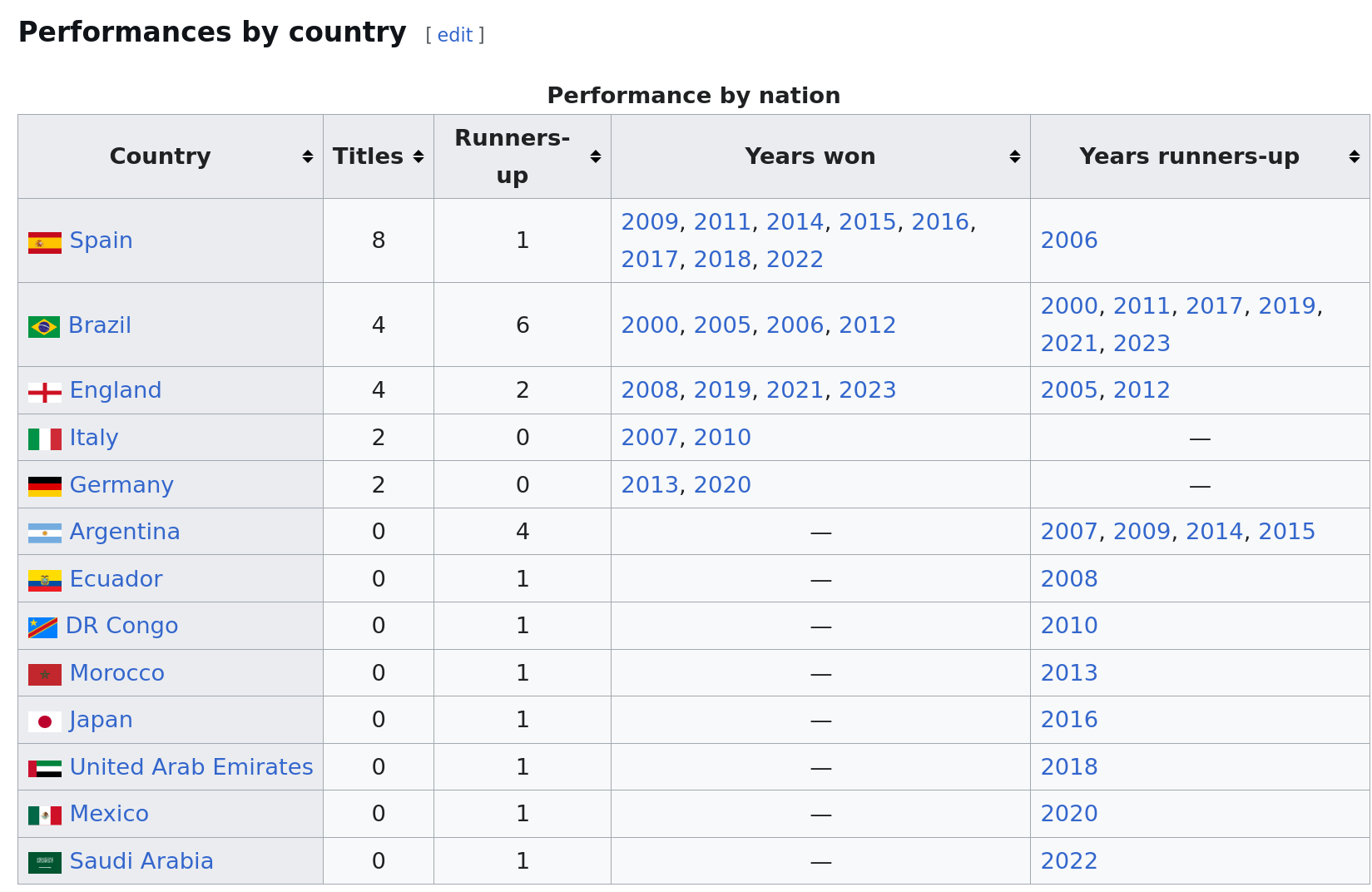Click the England flag icon
Viewport: 1372px width, 892px height.
pyautogui.click(x=45, y=392)
